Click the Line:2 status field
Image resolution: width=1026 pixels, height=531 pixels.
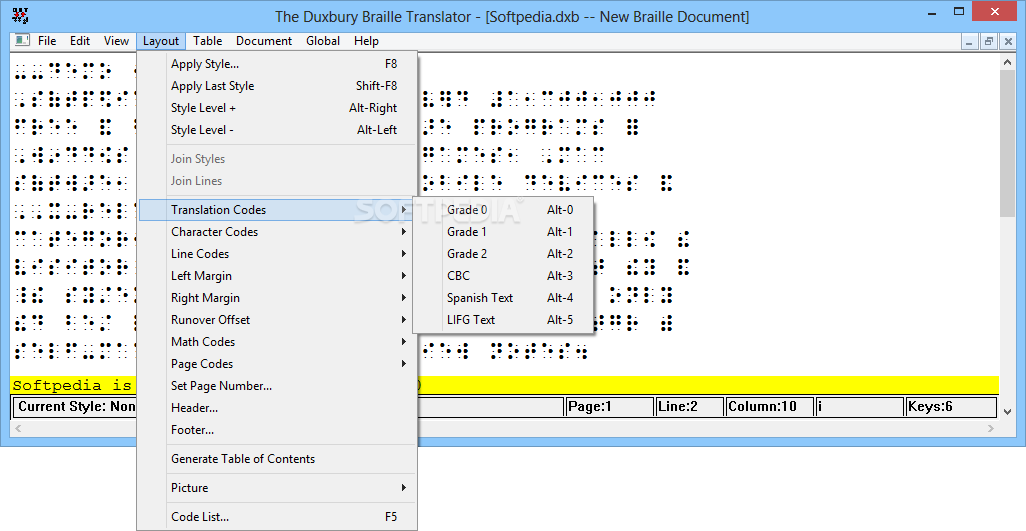click(x=690, y=407)
